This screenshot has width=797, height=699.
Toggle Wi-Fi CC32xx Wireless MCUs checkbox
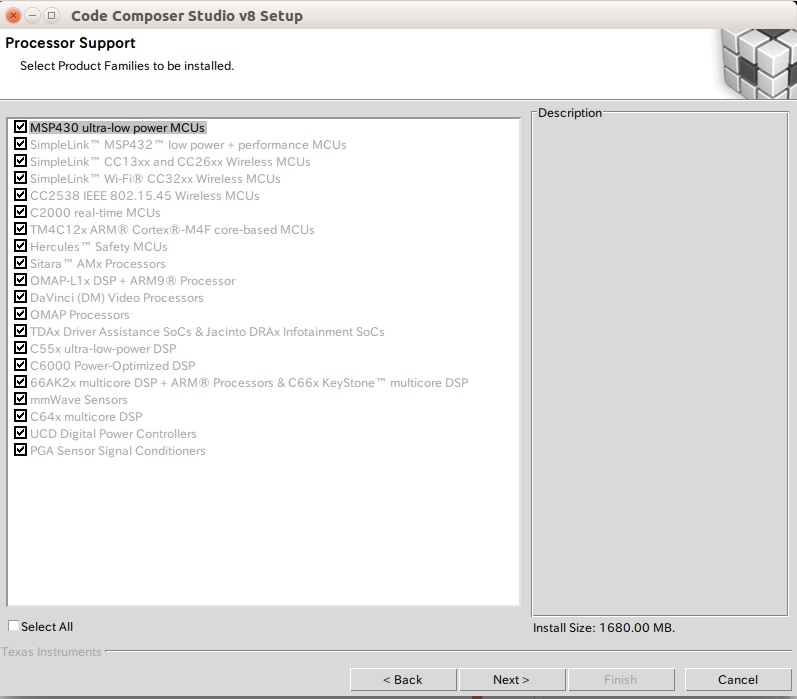(x=20, y=178)
